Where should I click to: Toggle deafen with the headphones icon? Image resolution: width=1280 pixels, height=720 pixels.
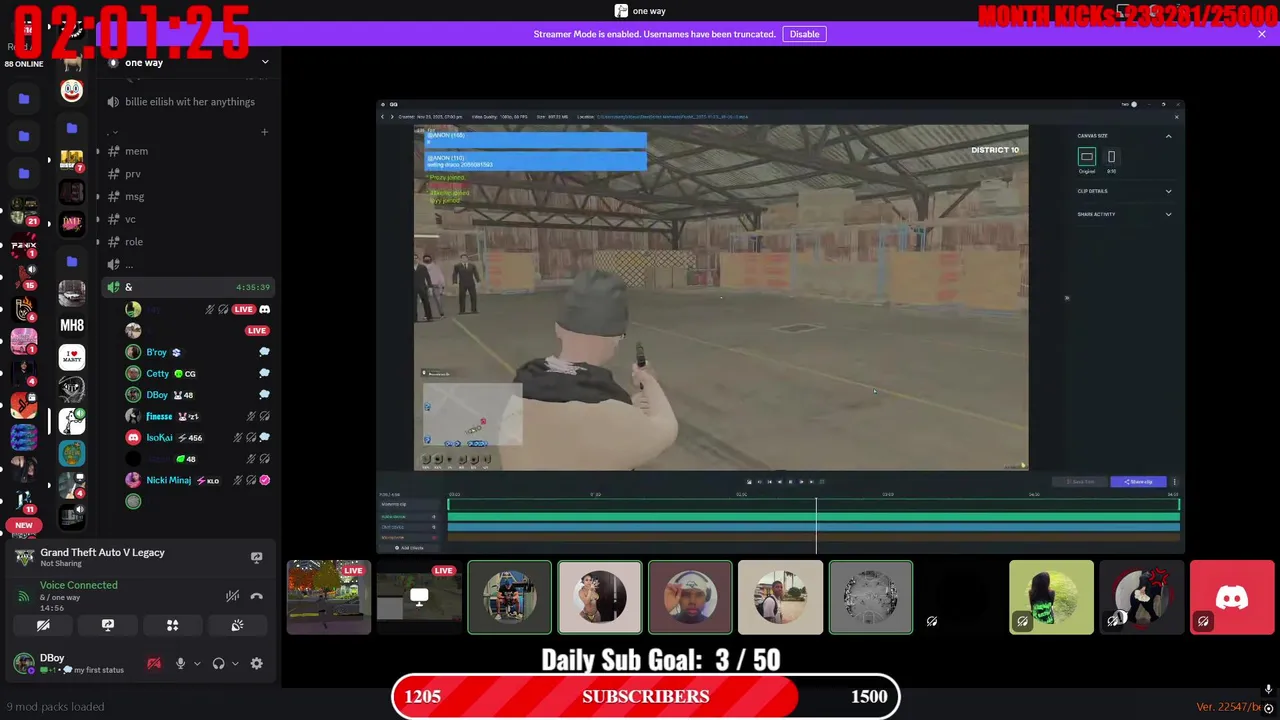pos(218,663)
